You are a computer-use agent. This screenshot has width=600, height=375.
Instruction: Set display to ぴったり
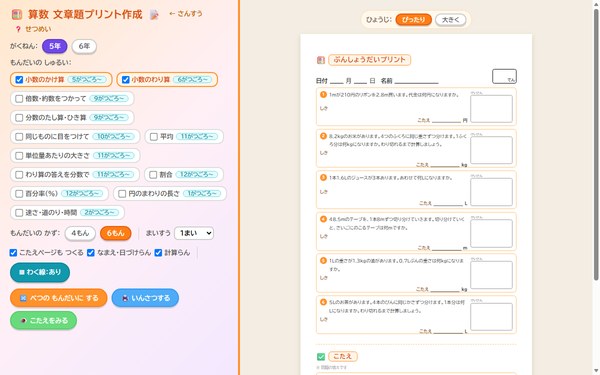click(x=413, y=20)
